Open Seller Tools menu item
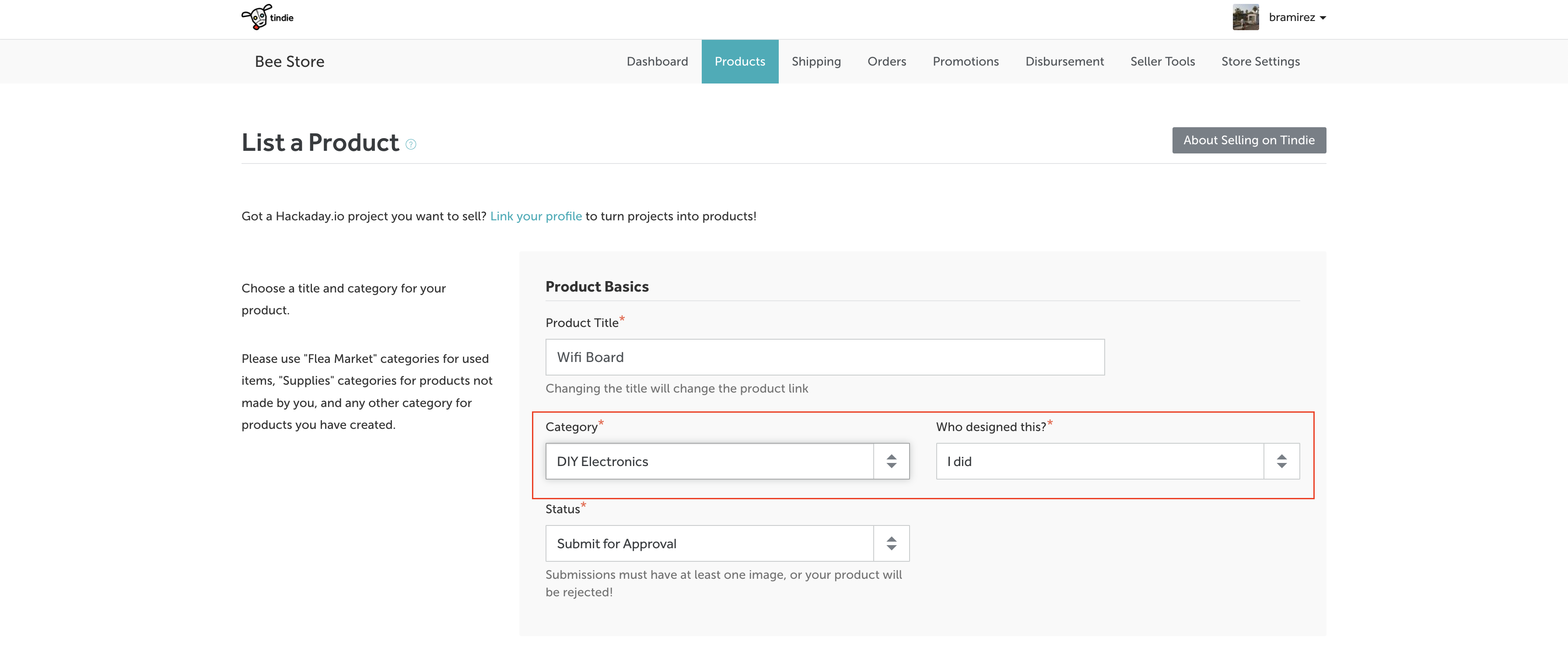 click(1162, 62)
